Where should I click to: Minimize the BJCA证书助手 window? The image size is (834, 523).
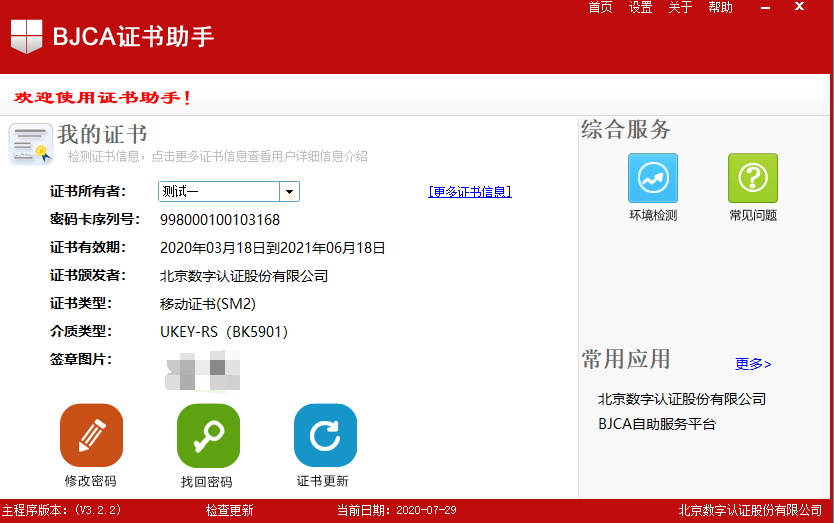click(x=766, y=8)
